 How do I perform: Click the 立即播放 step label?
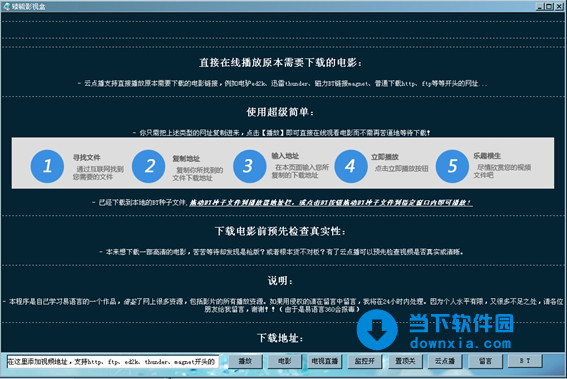coord(385,157)
